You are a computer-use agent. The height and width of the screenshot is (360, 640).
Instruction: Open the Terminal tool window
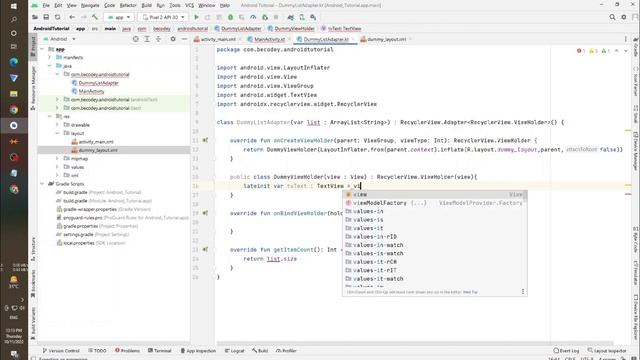click(160, 351)
